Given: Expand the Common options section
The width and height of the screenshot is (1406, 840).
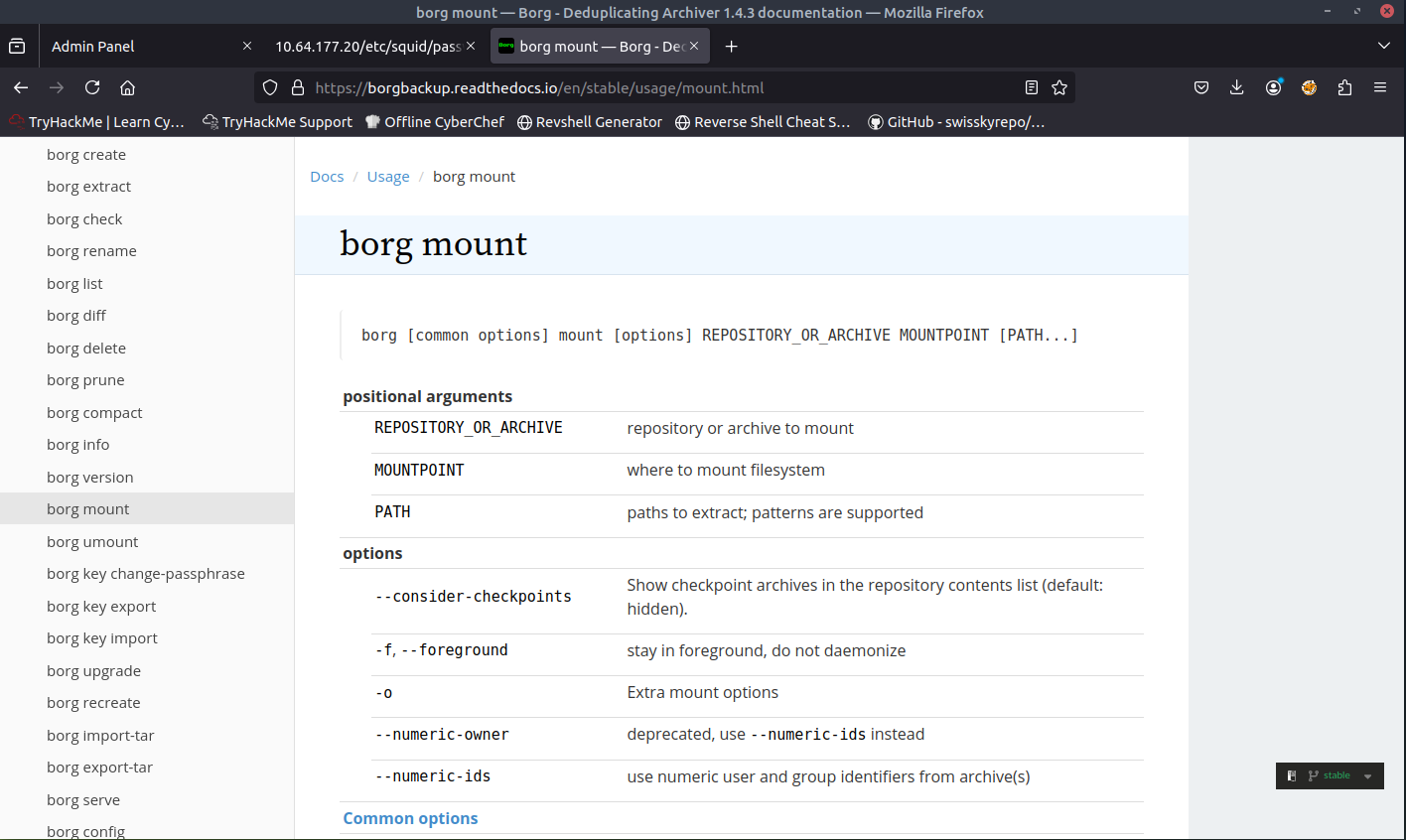Looking at the screenshot, I should coord(410,818).
